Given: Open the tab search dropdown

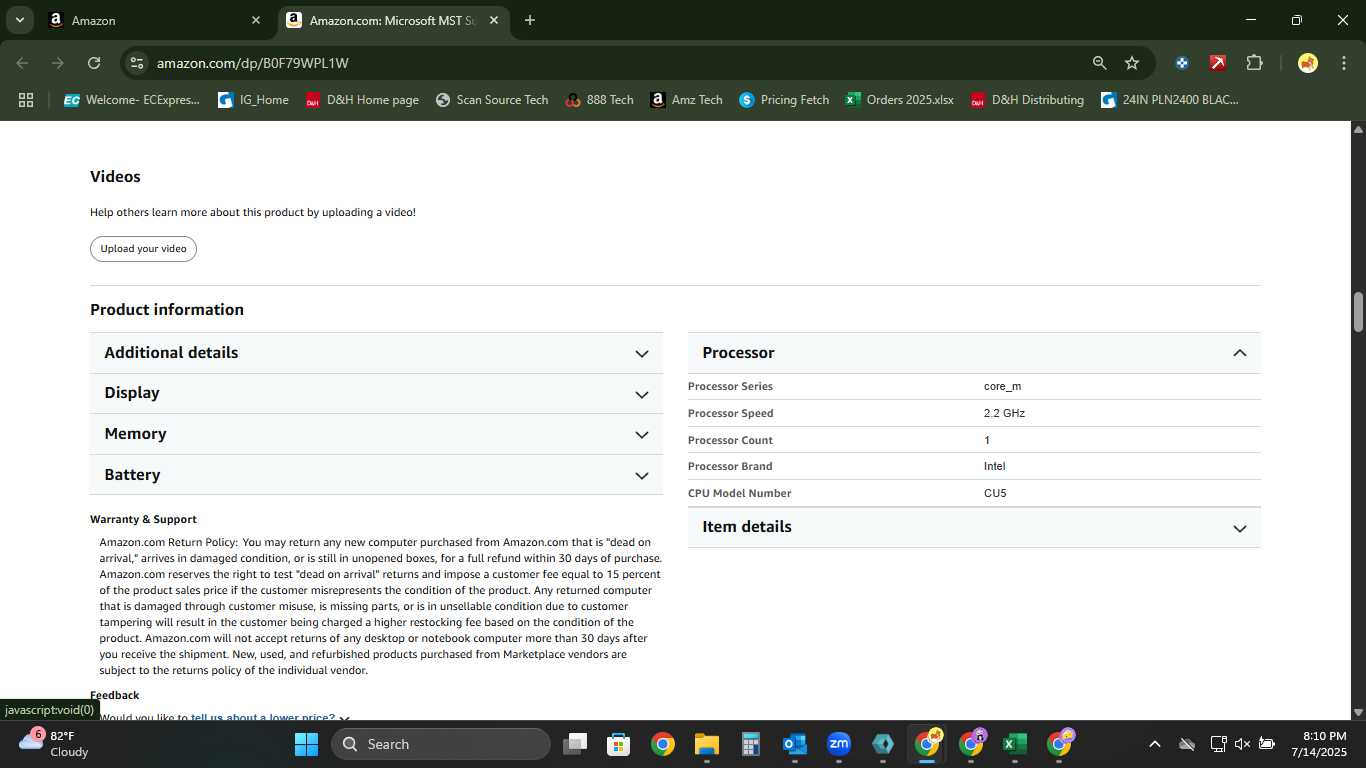Looking at the screenshot, I should coord(19,20).
